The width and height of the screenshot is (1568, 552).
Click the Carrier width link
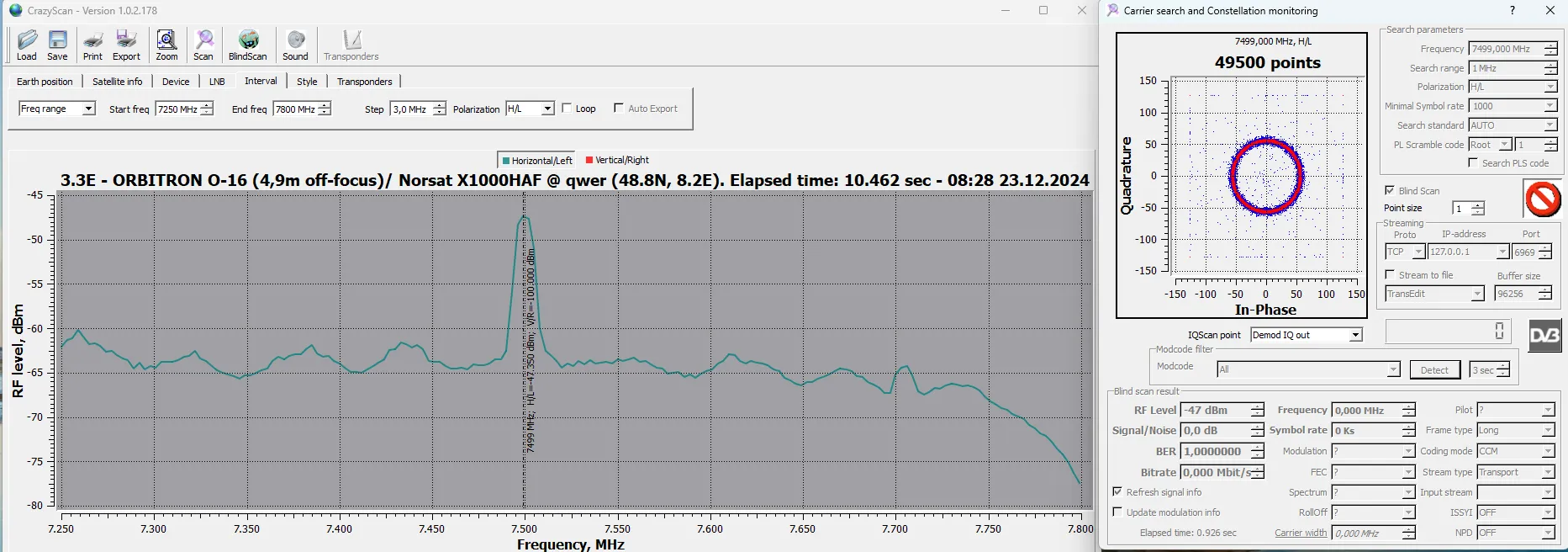tap(1300, 533)
